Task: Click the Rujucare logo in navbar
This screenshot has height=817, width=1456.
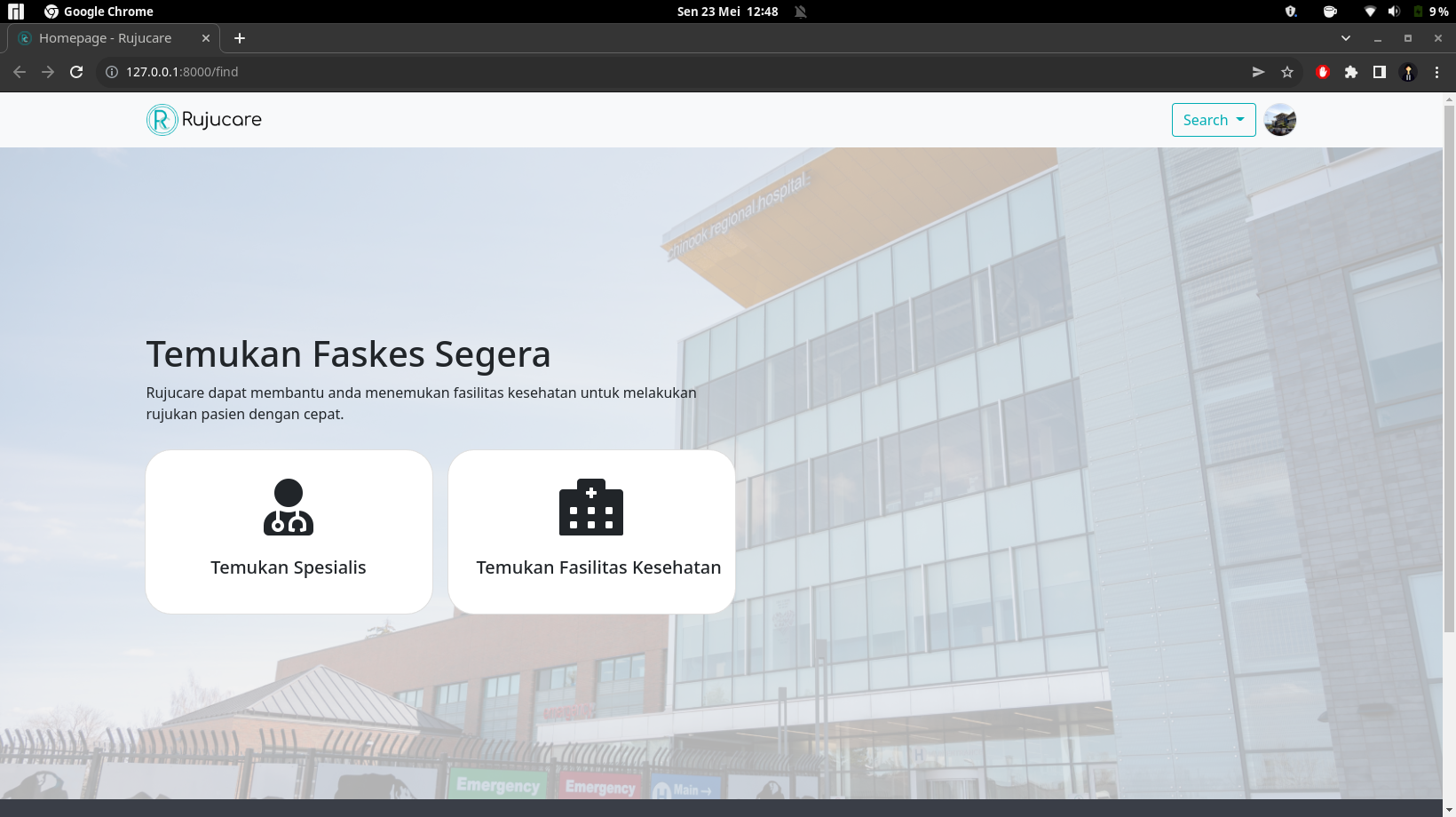Action: pyautogui.click(x=204, y=120)
